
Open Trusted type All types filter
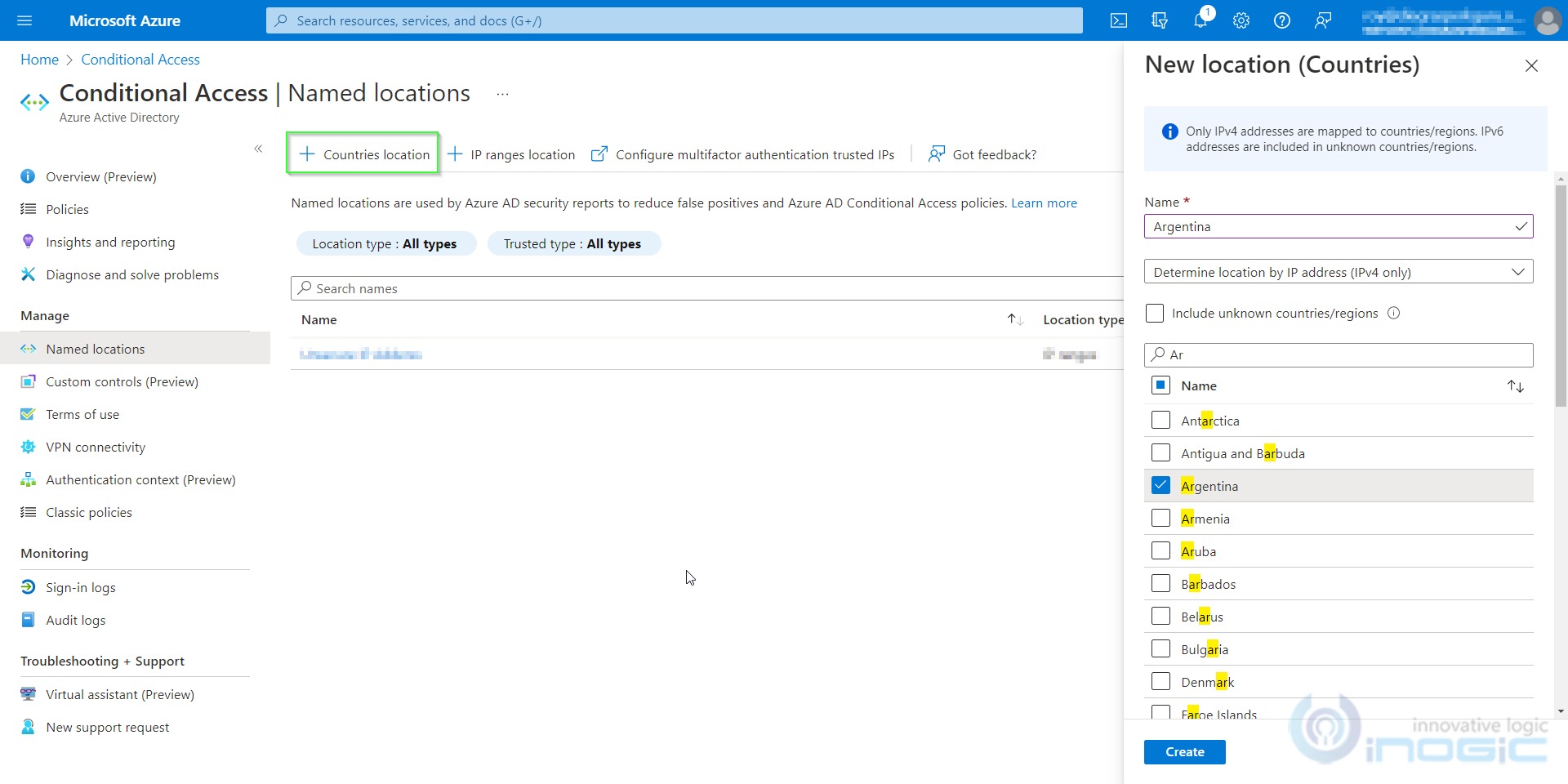573,243
